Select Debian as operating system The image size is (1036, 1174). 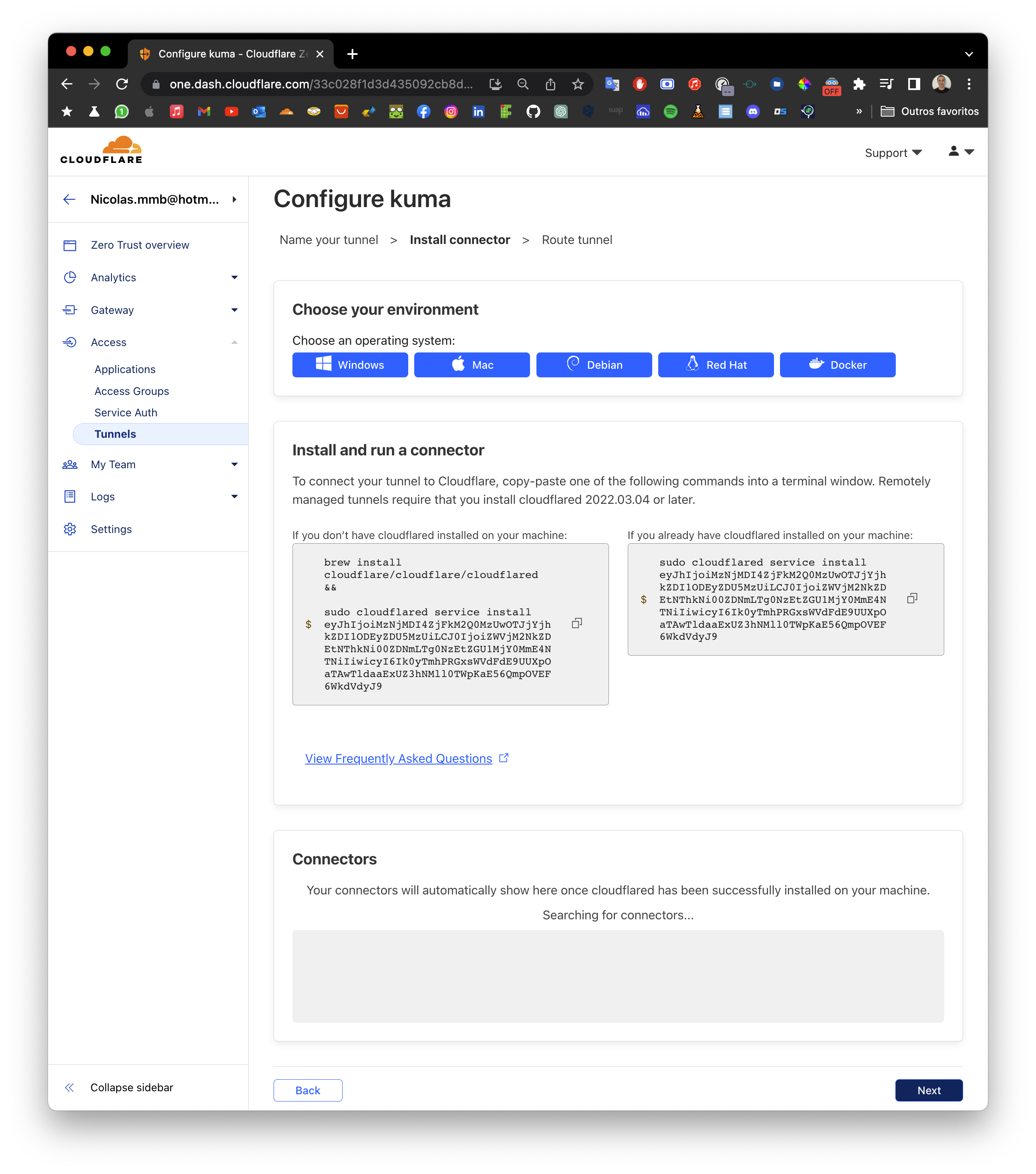tap(594, 365)
